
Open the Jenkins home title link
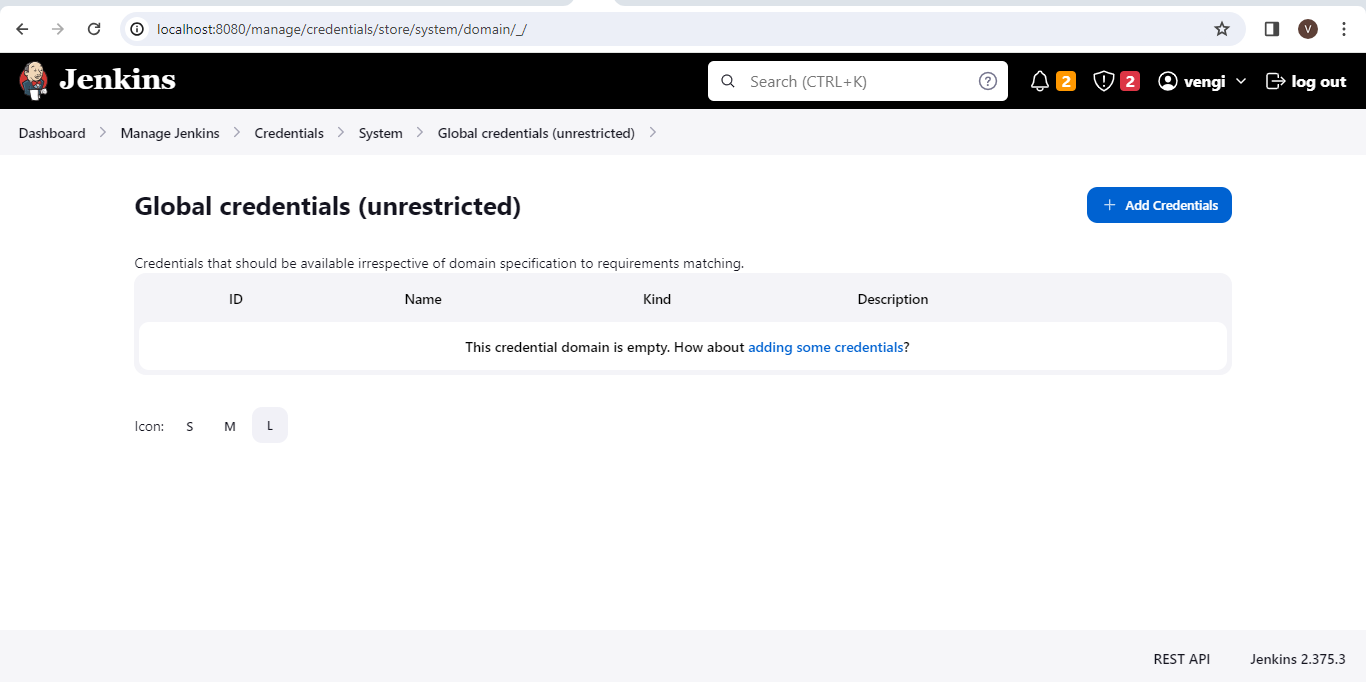[x=117, y=80]
